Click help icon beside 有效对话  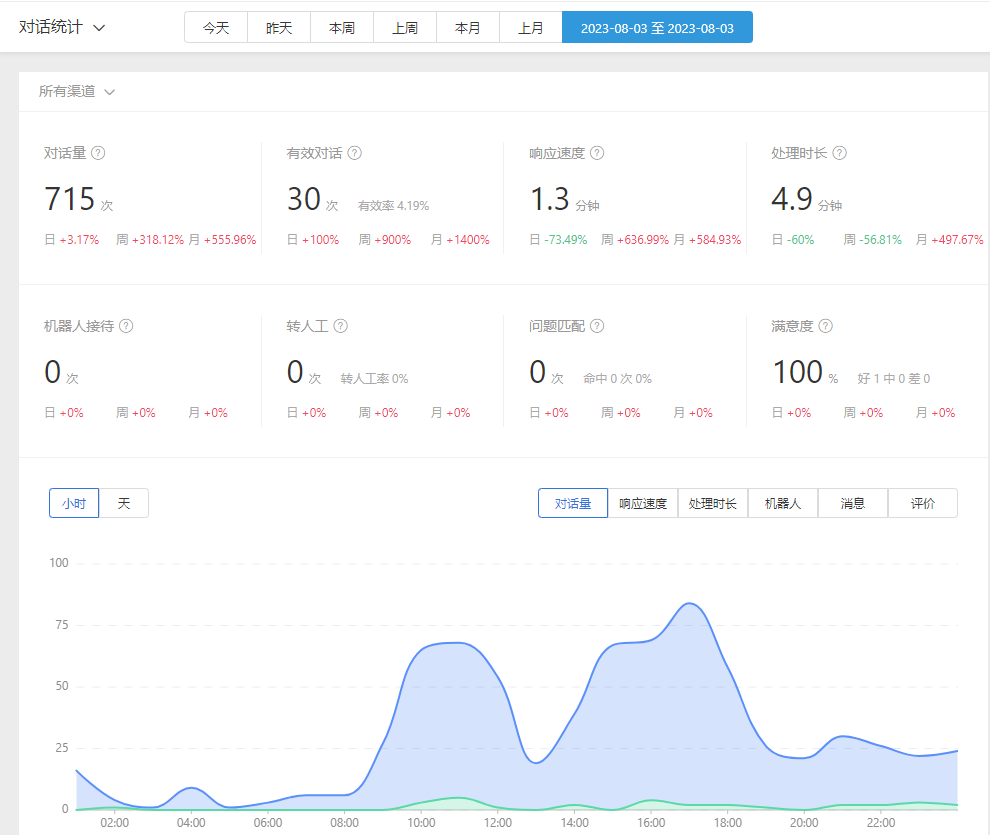pyautogui.click(x=355, y=153)
